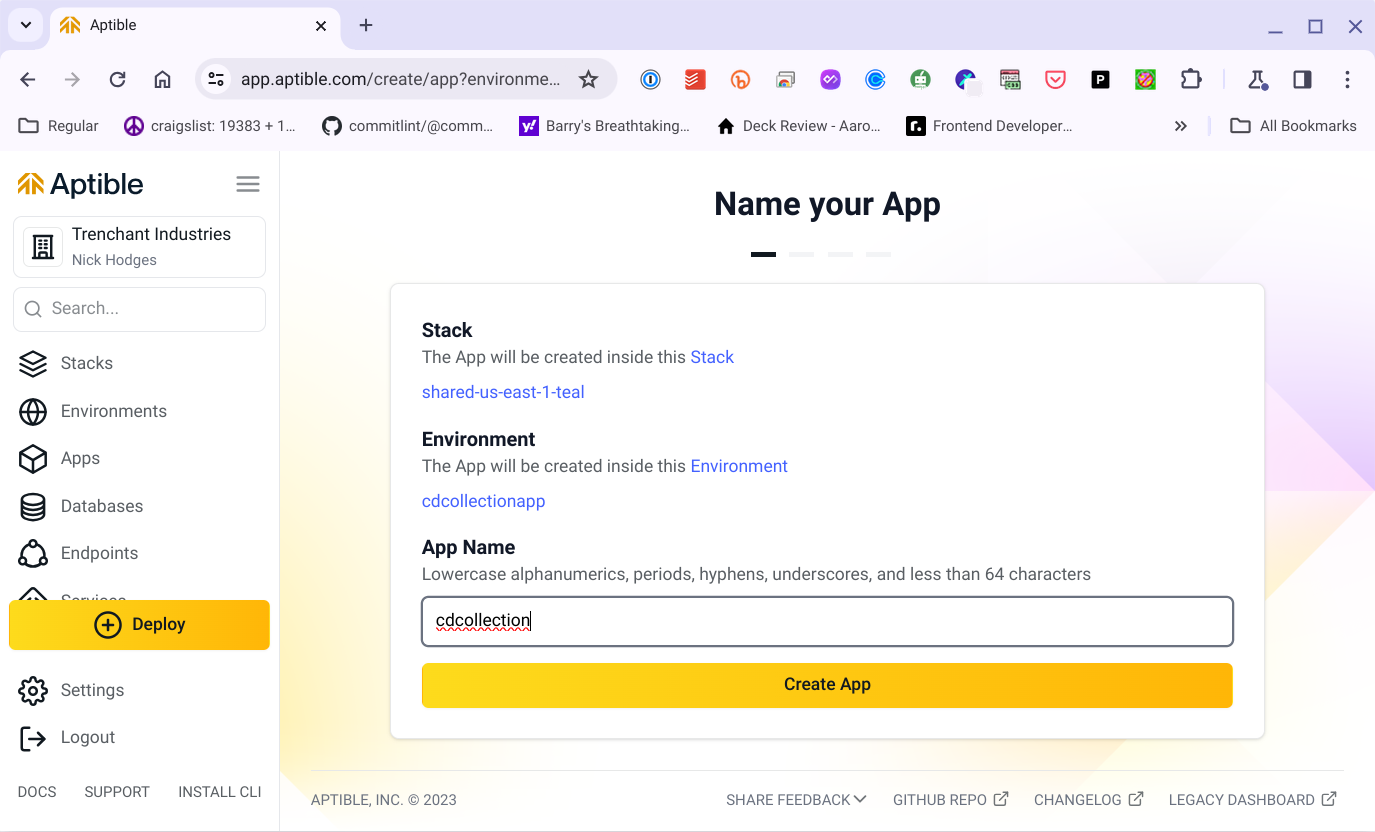Open Apps from the sidebar

coord(60,458)
